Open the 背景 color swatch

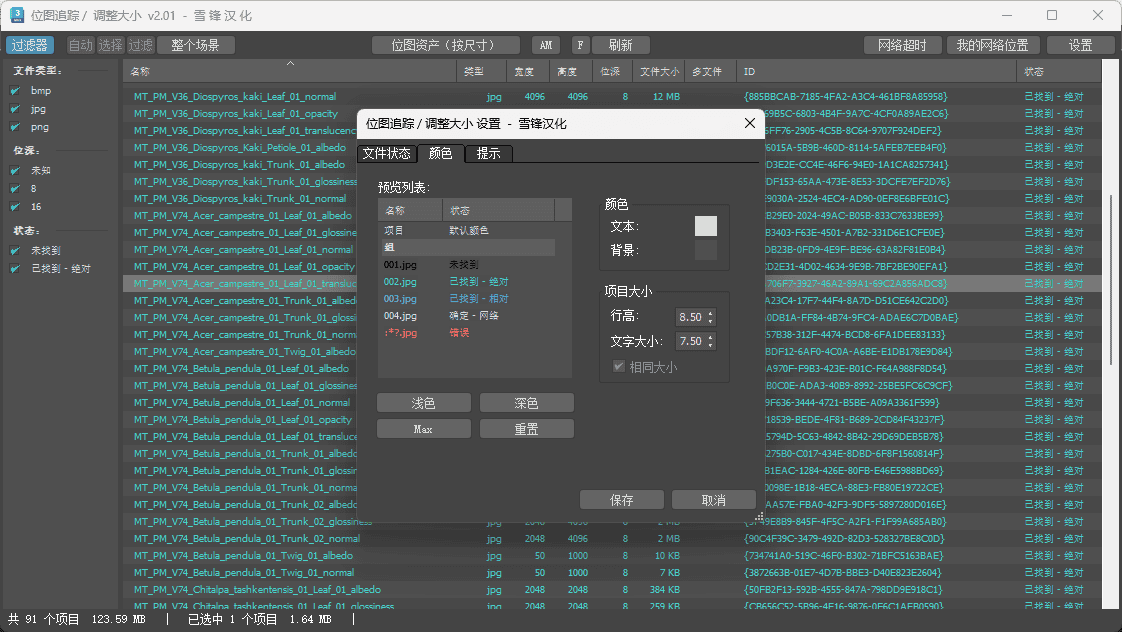click(x=706, y=250)
